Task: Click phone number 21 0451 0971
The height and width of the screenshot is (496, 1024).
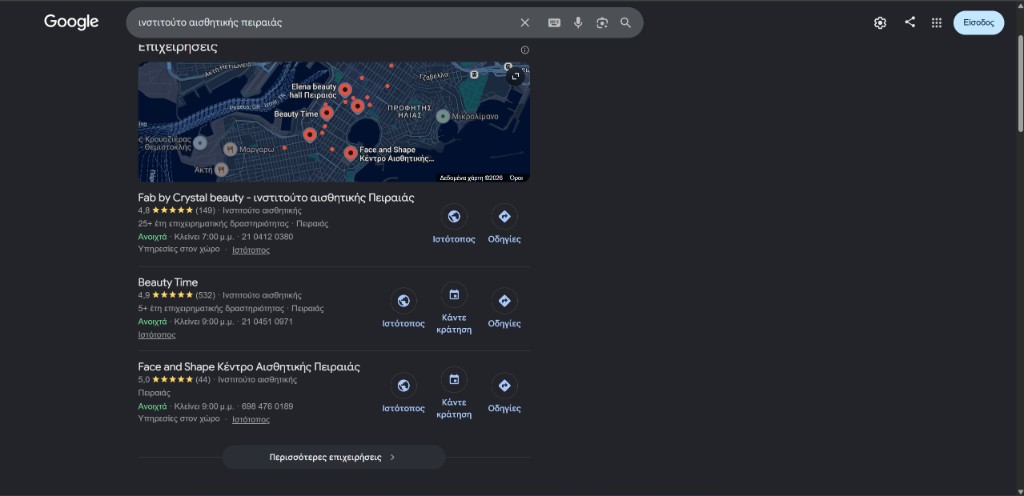Action: click(267, 322)
